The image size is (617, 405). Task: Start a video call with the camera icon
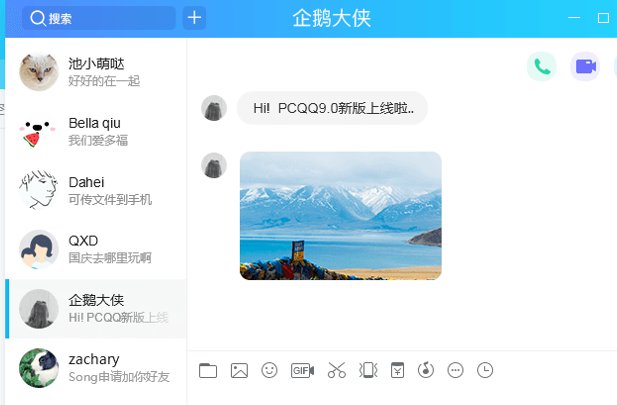click(585, 67)
